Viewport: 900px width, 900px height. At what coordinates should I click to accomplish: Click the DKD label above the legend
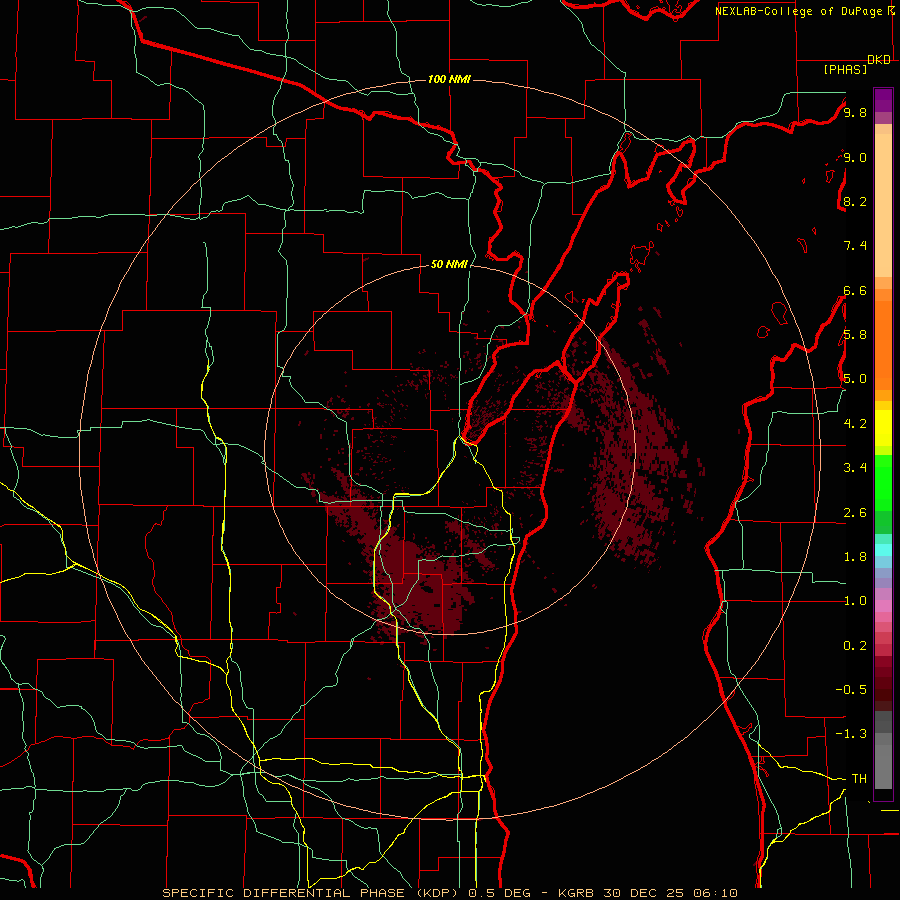(879, 60)
